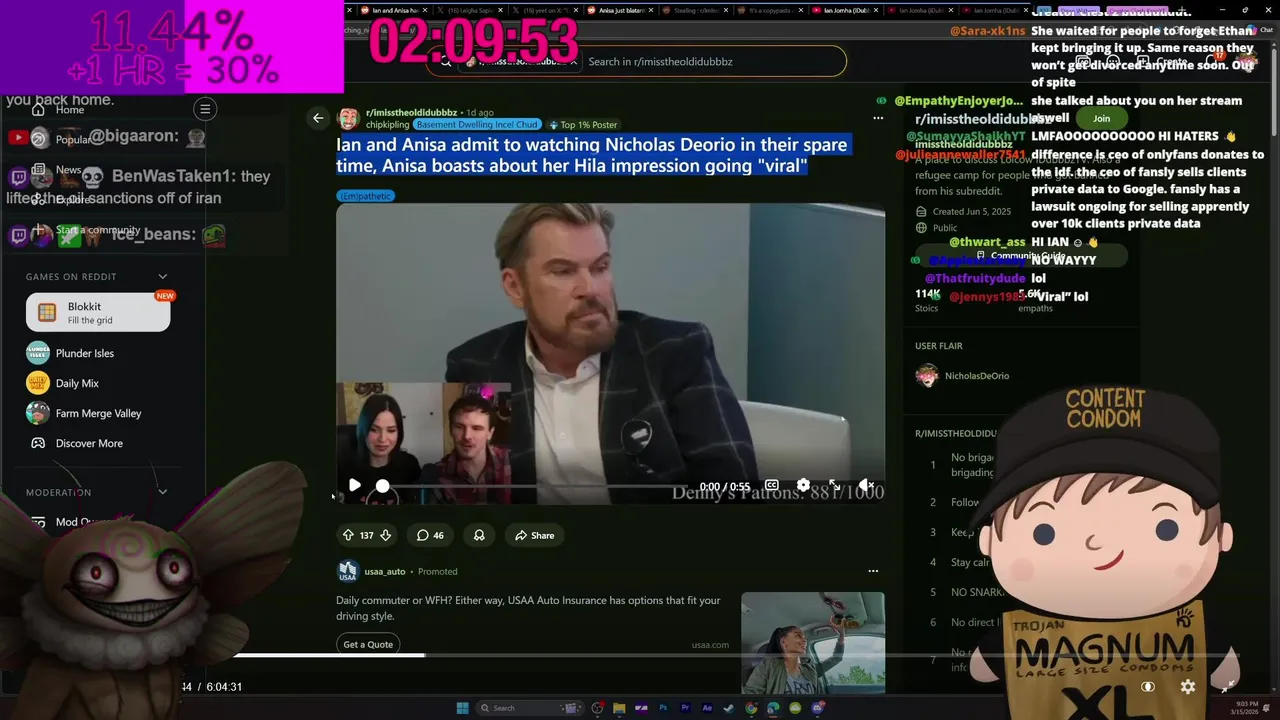Toggle closed captions on the Reddit video
1280x720 pixels.
[772, 485]
